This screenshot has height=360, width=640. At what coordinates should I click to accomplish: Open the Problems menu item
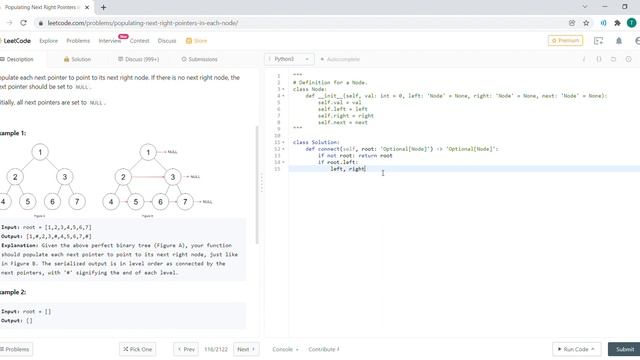click(x=78, y=41)
